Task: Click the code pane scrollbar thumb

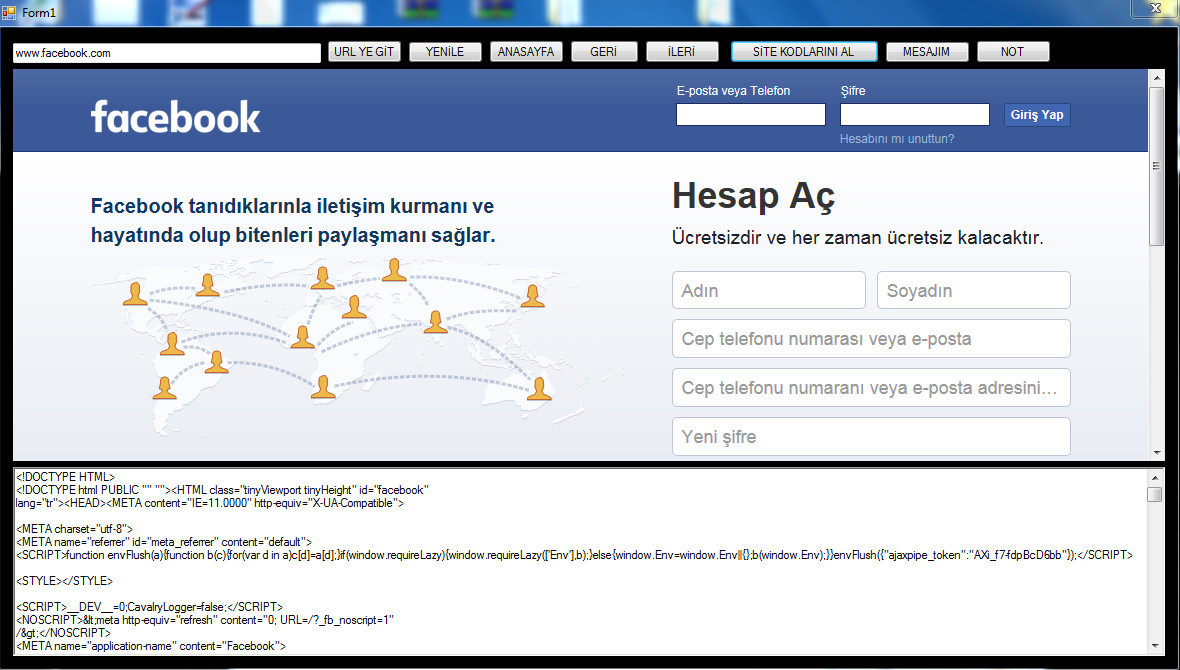Action: point(1155,495)
